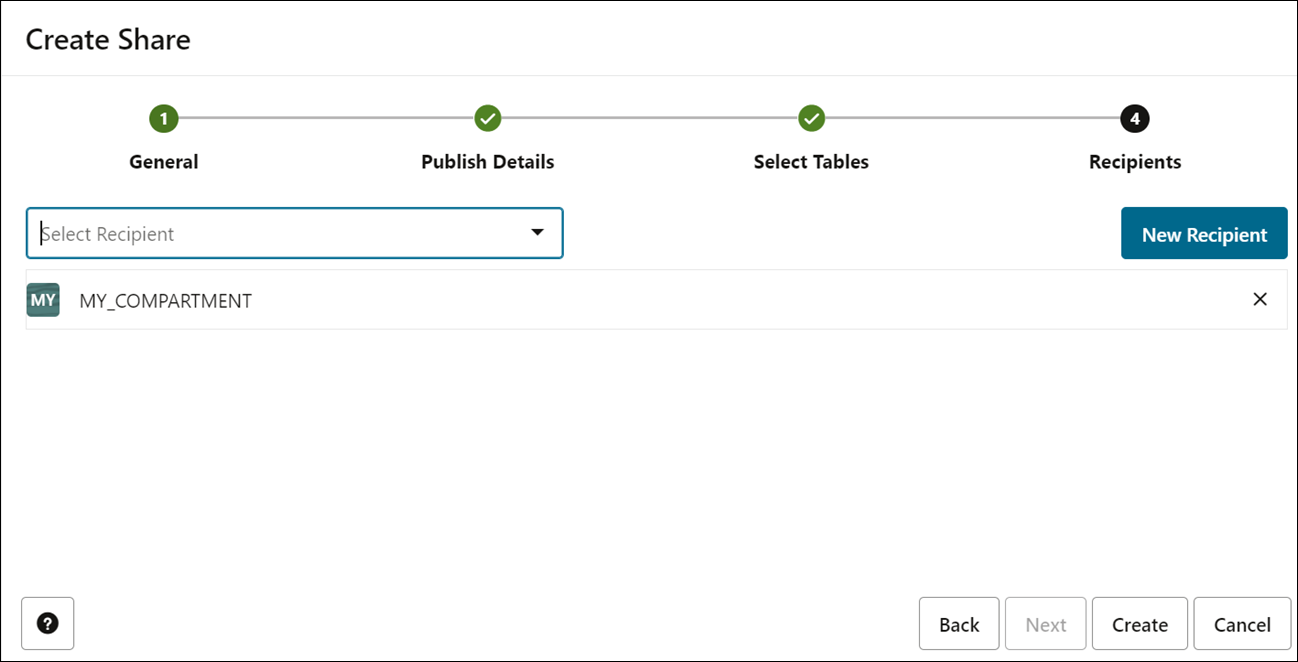1298x662 pixels.
Task: Click the step 4 Recipients circle icon
Action: (1134, 119)
